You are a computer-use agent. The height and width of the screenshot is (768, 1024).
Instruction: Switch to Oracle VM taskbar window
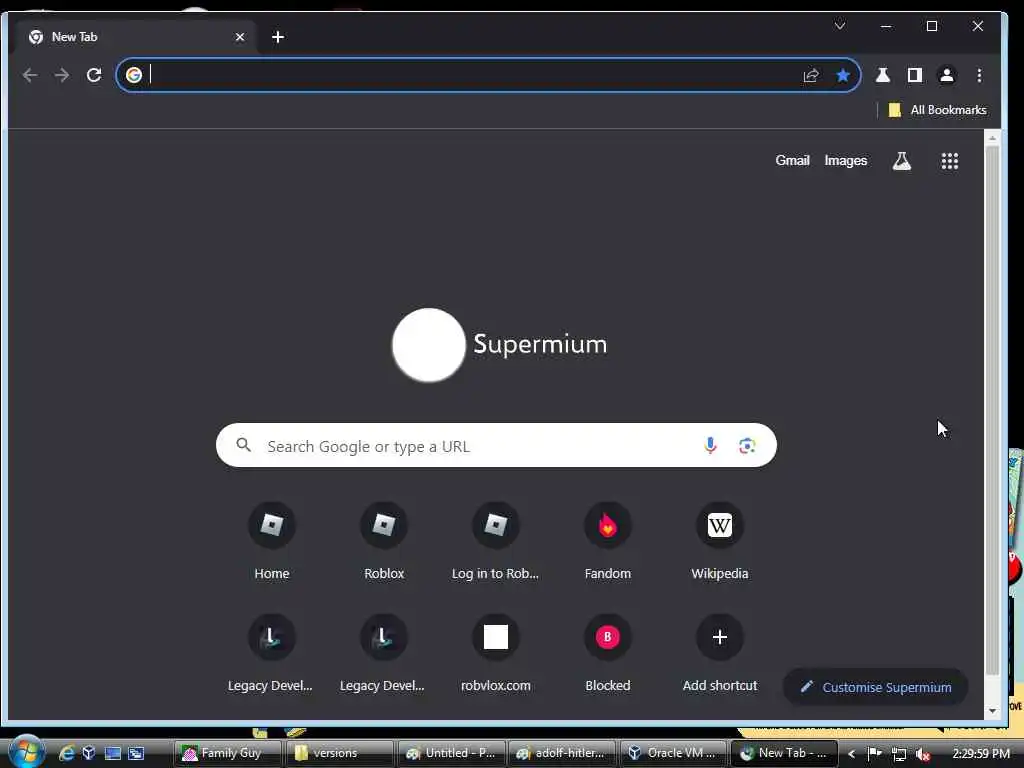pyautogui.click(x=673, y=753)
